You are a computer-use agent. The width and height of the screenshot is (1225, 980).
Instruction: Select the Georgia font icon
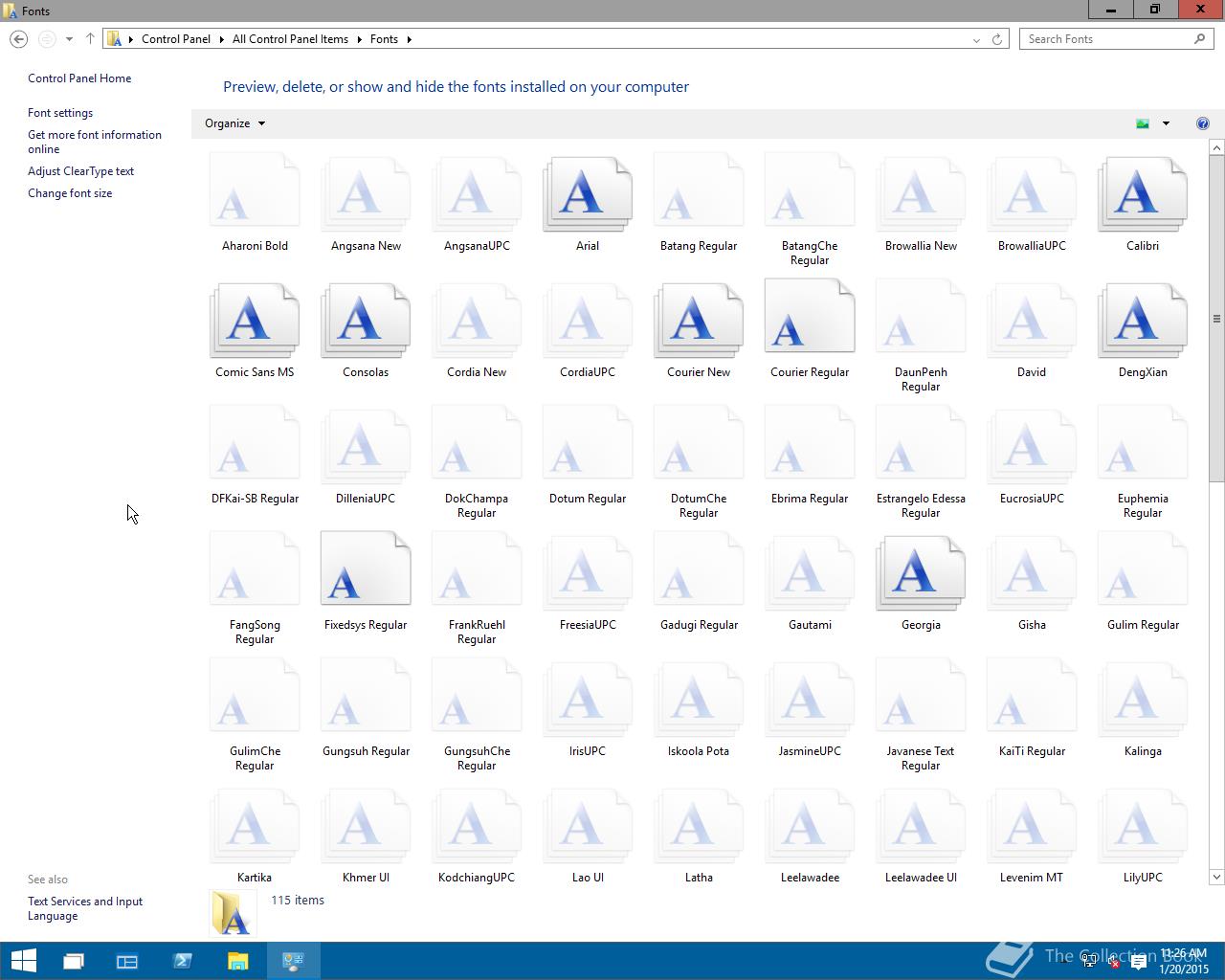(x=921, y=573)
